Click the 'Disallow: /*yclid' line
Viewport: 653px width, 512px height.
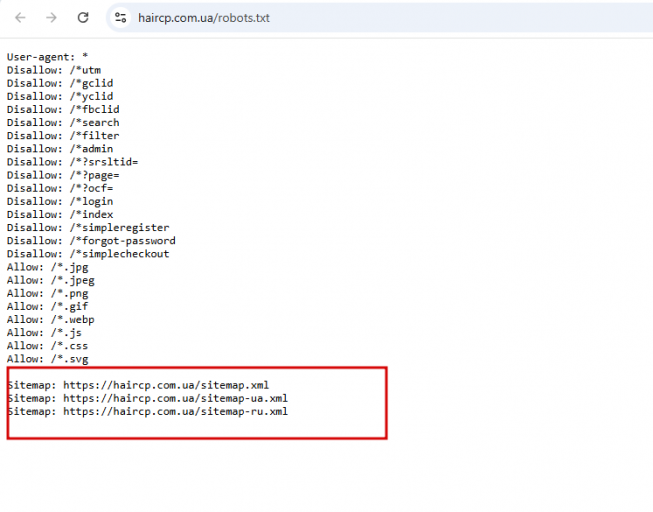point(60,96)
